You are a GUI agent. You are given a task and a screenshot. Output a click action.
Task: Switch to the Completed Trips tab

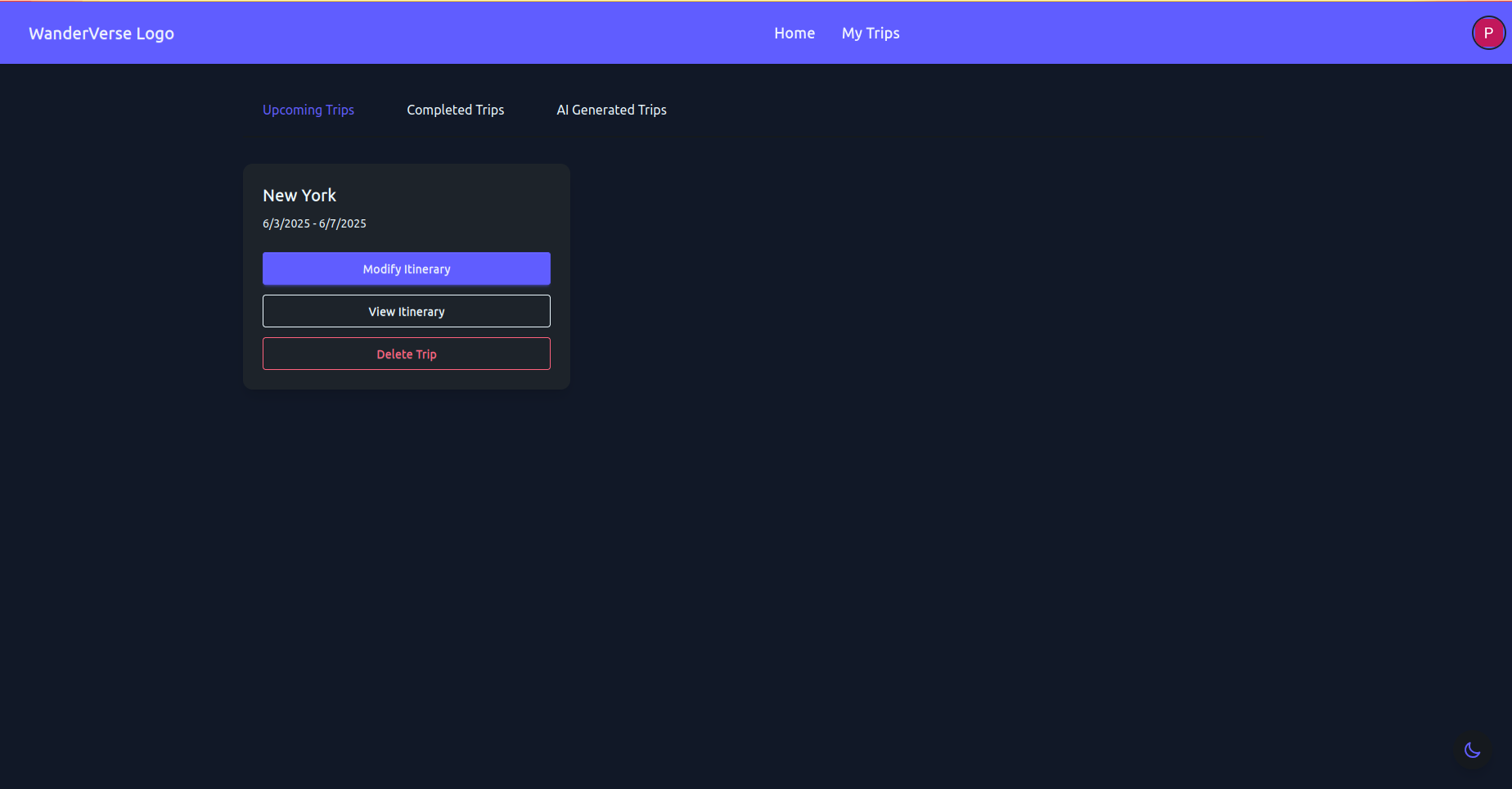[455, 110]
